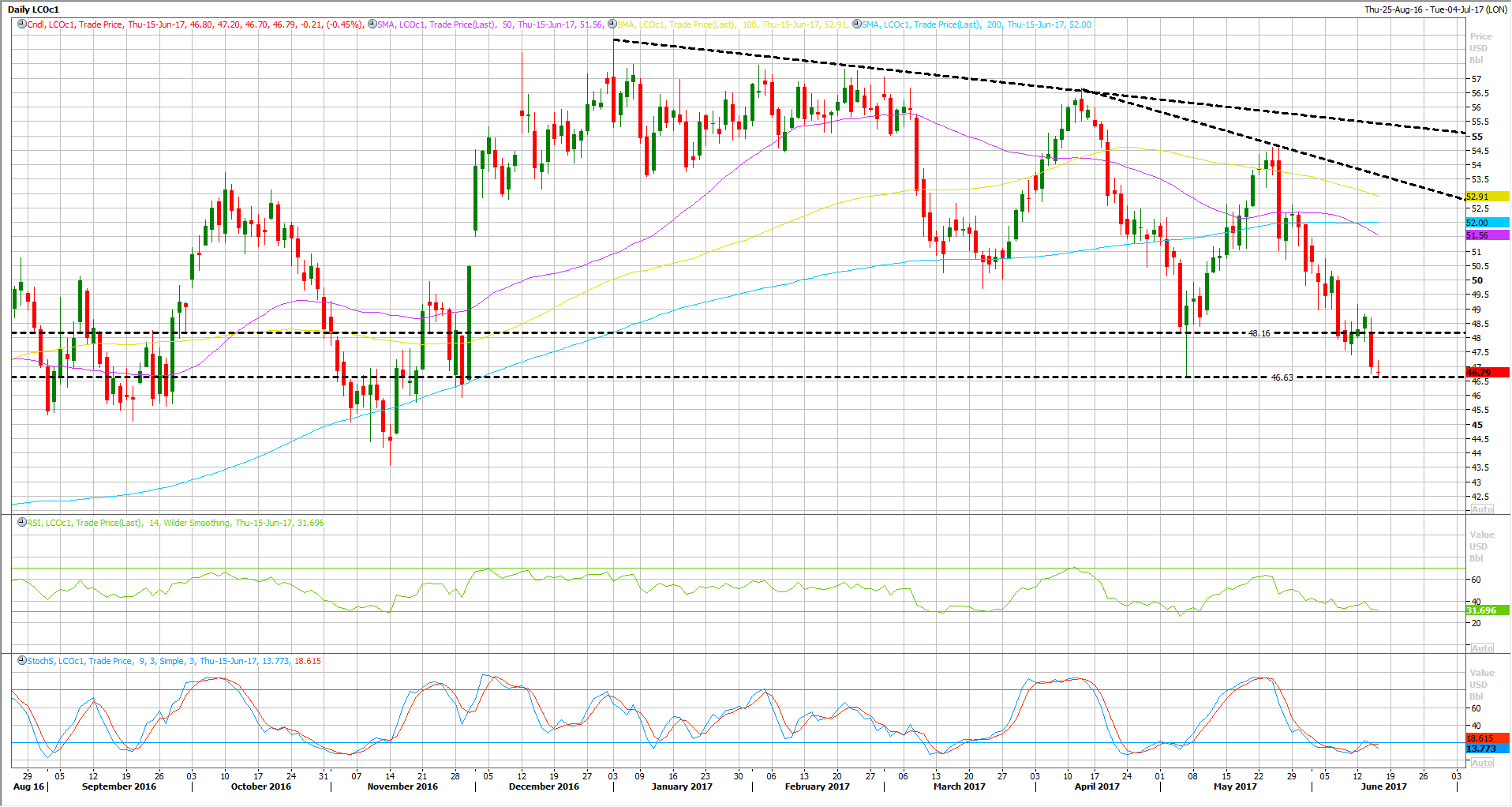
Task: Click the yellow 52.91 price tag
Action: [1487, 197]
